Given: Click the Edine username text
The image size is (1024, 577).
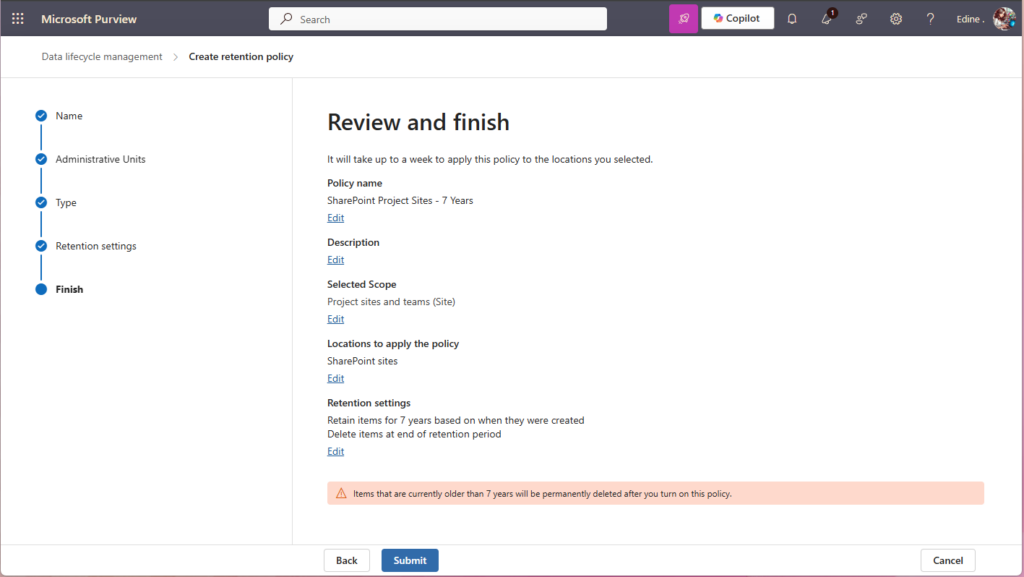Looking at the screenshot, I should 970,19.
